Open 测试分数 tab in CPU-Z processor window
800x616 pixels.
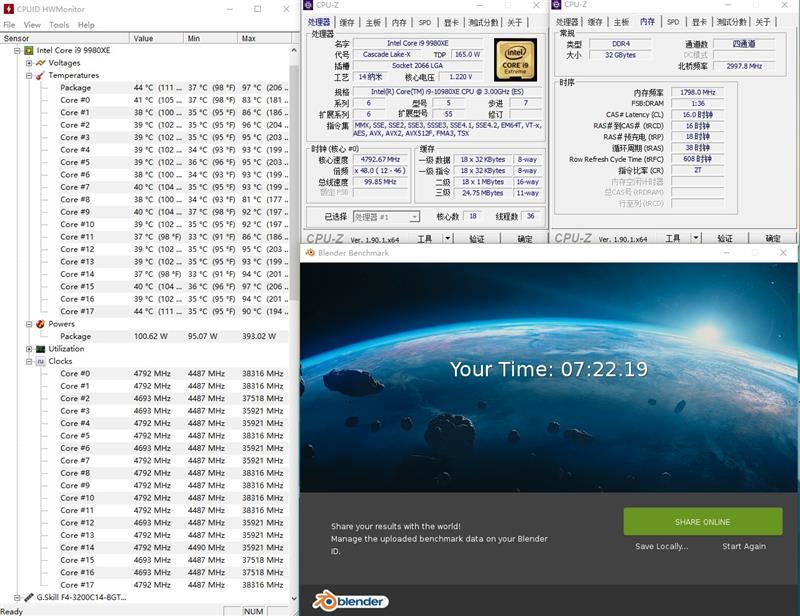[483, 22]
